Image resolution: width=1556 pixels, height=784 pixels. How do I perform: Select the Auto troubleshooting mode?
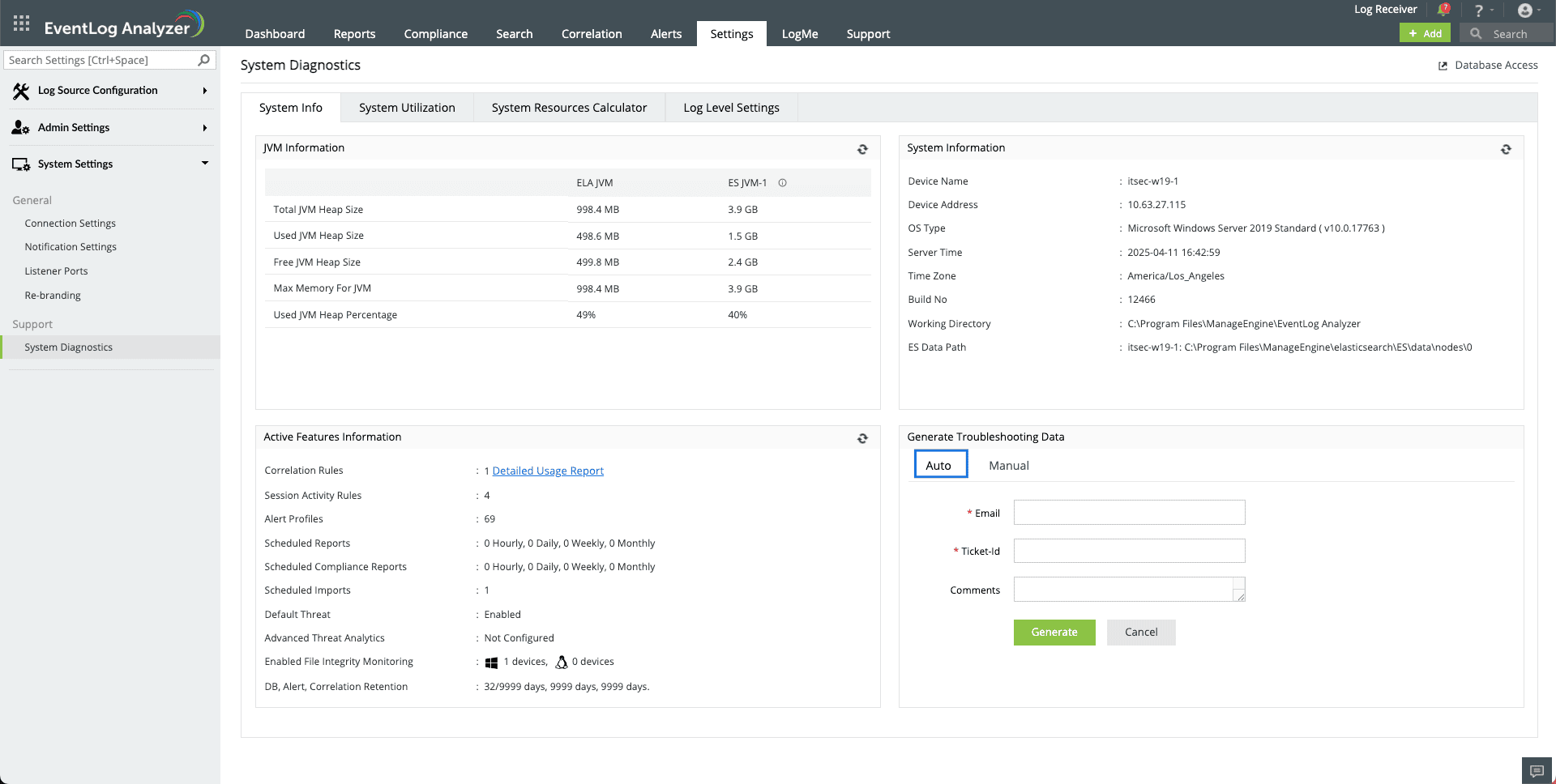[x=939, y=465]
